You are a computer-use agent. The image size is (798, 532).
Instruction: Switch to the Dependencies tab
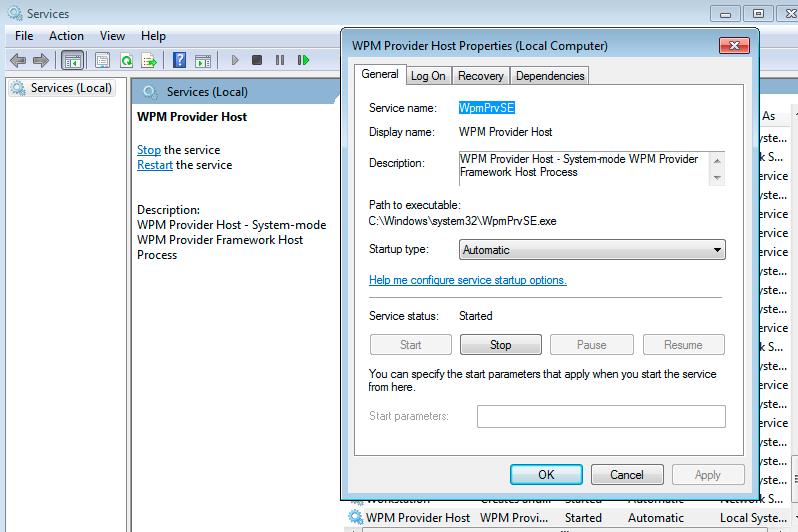click(550, 76)
